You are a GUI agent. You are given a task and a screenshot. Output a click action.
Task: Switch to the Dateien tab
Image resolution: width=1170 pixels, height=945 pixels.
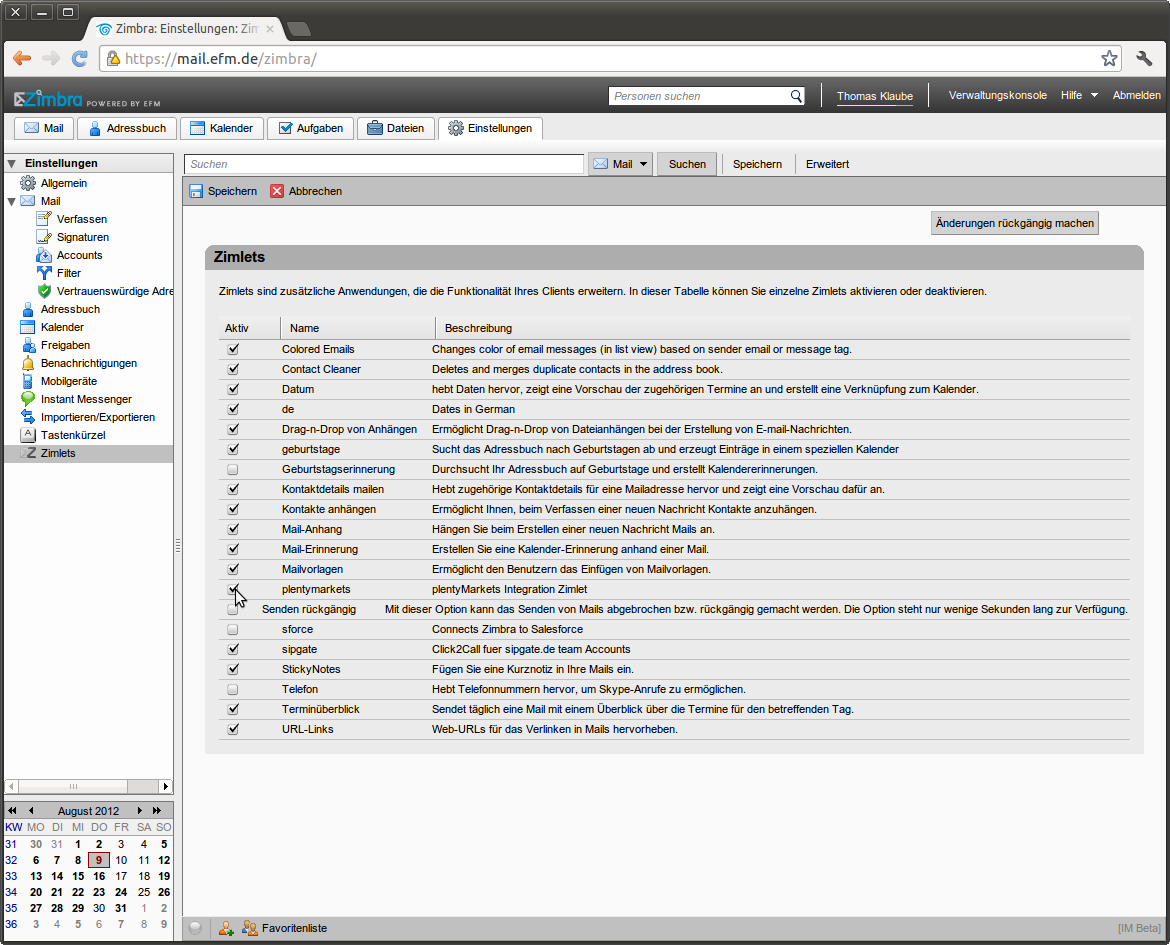pyautogui.click(x=395, y=128)
